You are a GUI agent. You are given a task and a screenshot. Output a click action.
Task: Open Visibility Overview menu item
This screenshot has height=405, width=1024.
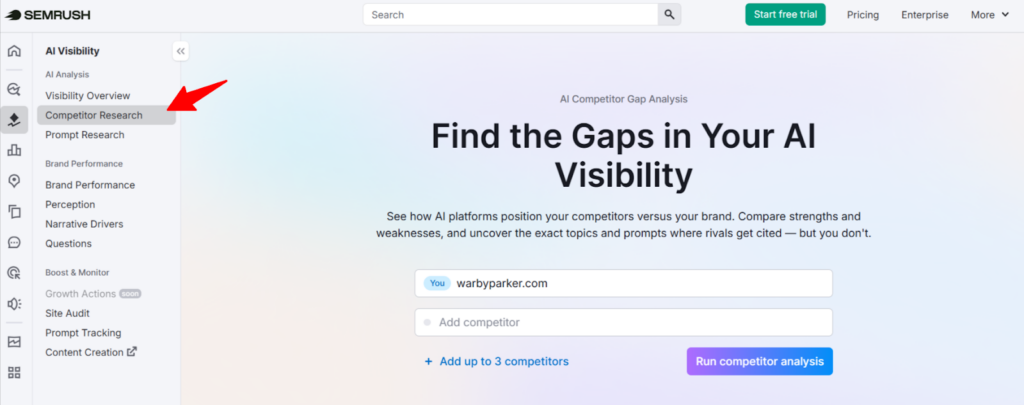tap(88, 95)
